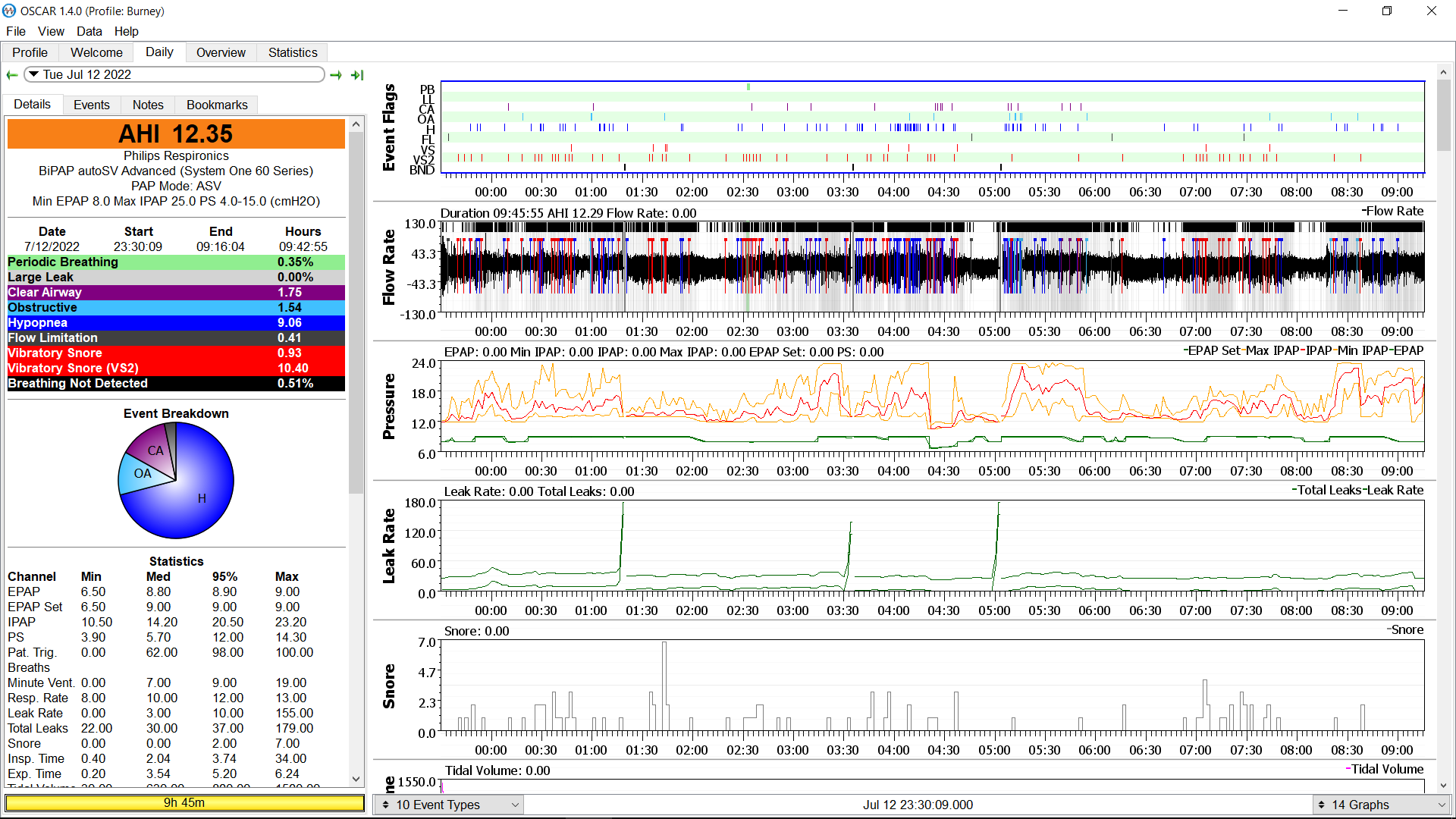Viewport: 1456px width, 819px height.
Task: Select the Details sub-tab
Action: (x=32, y=104)
